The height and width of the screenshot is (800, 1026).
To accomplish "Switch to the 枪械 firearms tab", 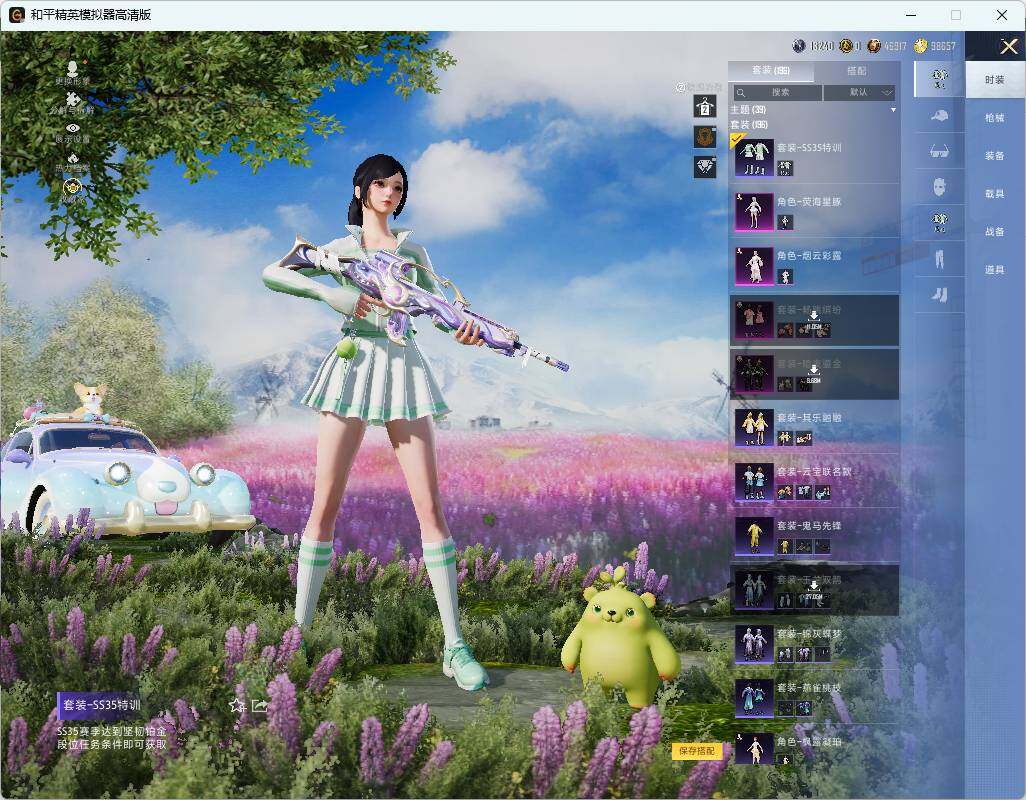I will [995, 118].
